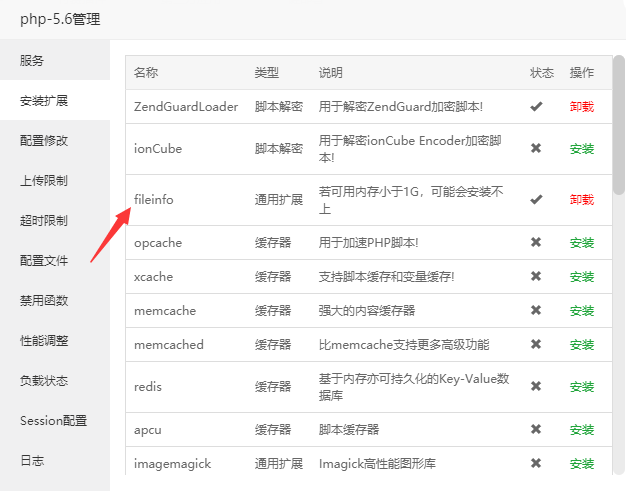This screenshot has width=626, height=491.
Task: Click description 支持脚本缓存和变量缓存!
Action: click(386, 276)
